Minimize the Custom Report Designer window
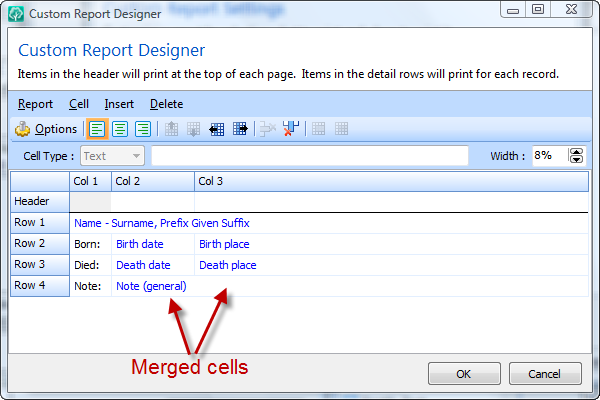The height and width of the screenshot is (400, 600). 513,10
